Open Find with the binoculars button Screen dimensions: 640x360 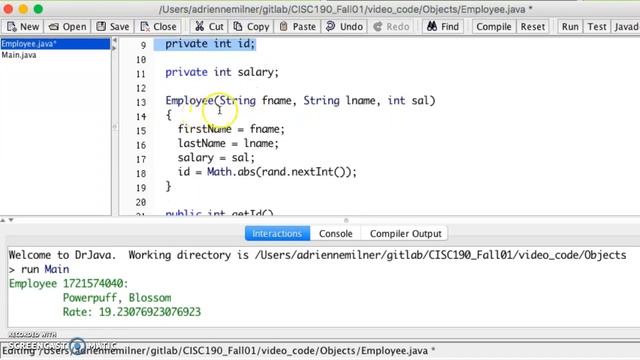443,27
